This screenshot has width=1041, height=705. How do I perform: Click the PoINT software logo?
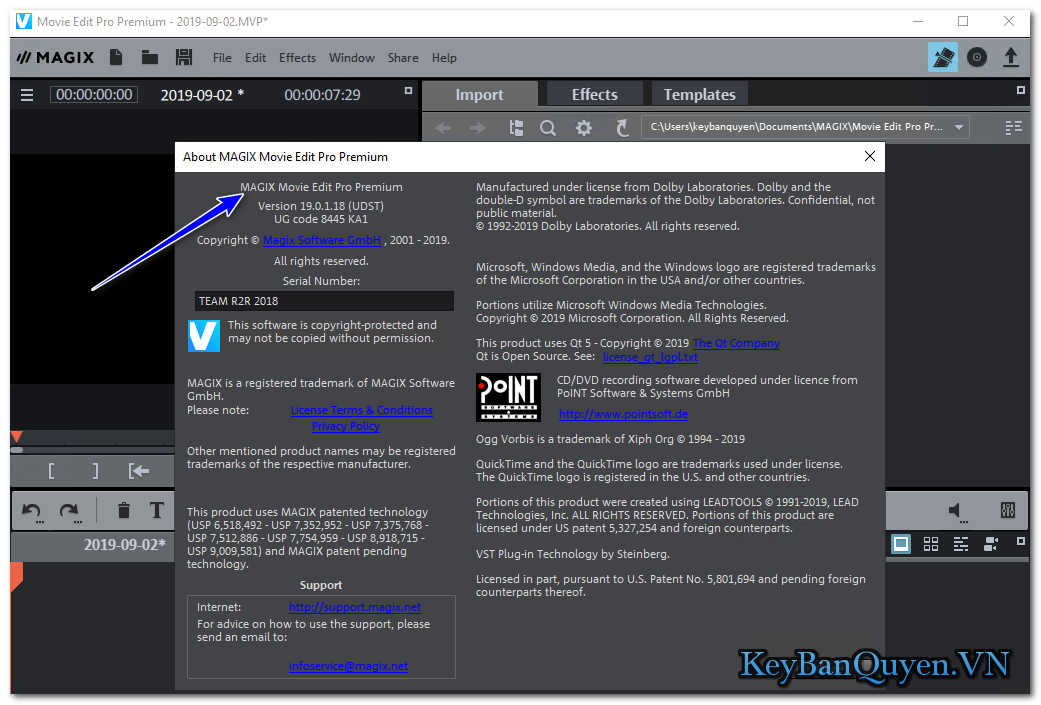508,397
